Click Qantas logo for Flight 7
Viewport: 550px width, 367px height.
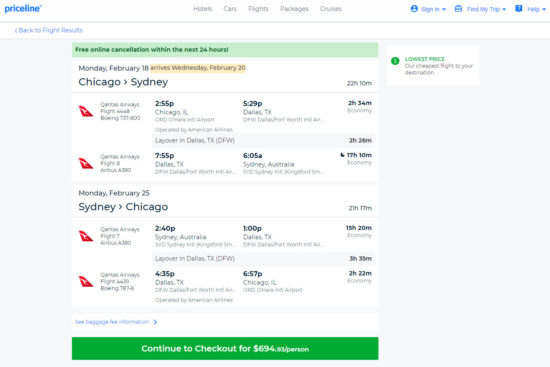[86, 236]
